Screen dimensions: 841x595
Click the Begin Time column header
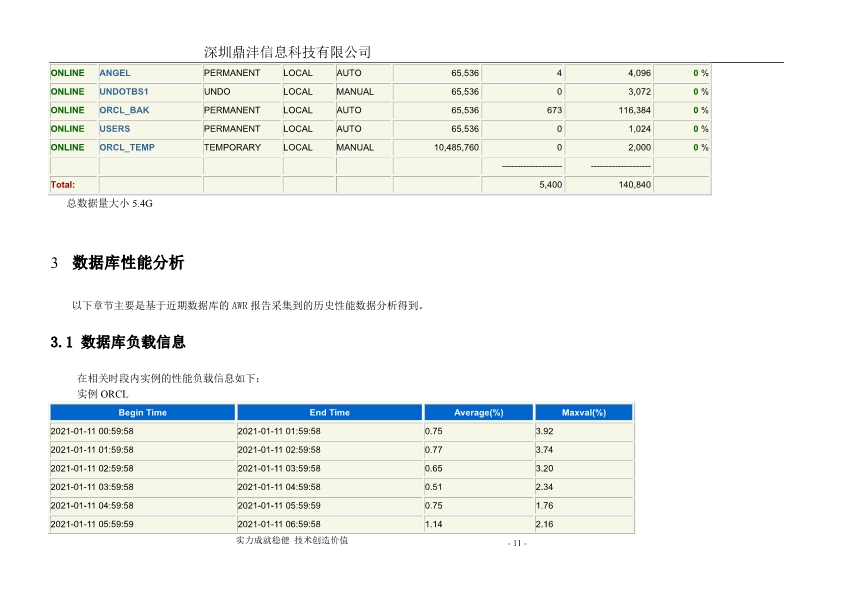click(143, 412)
